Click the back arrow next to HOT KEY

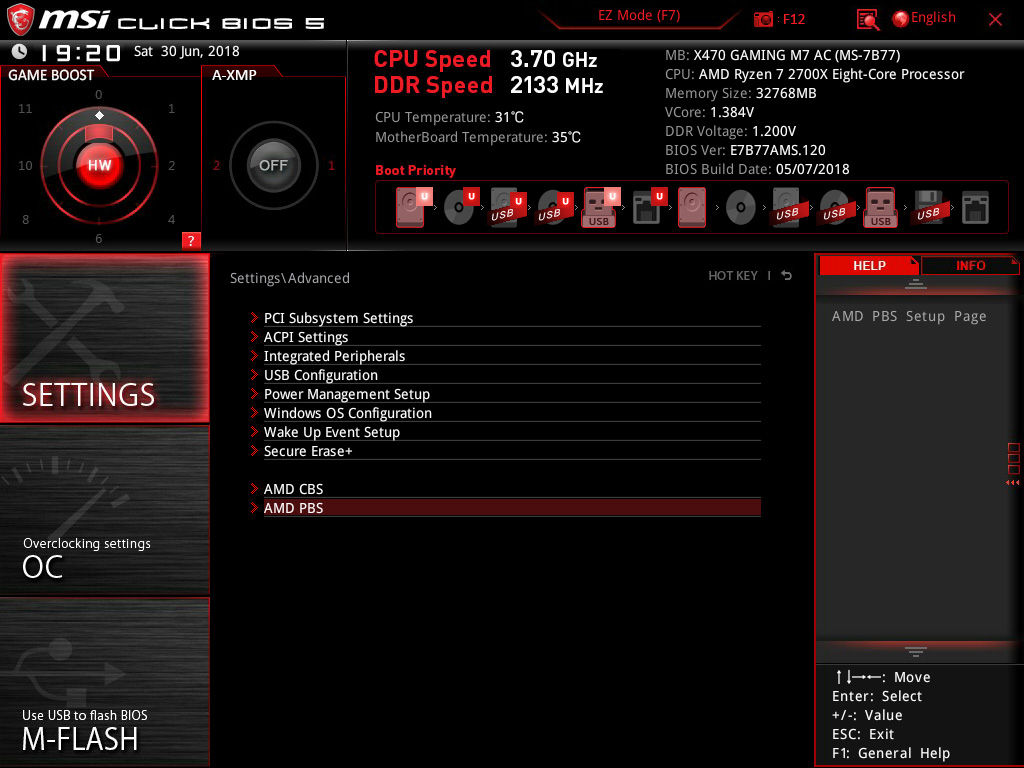(x=786, y=276)
